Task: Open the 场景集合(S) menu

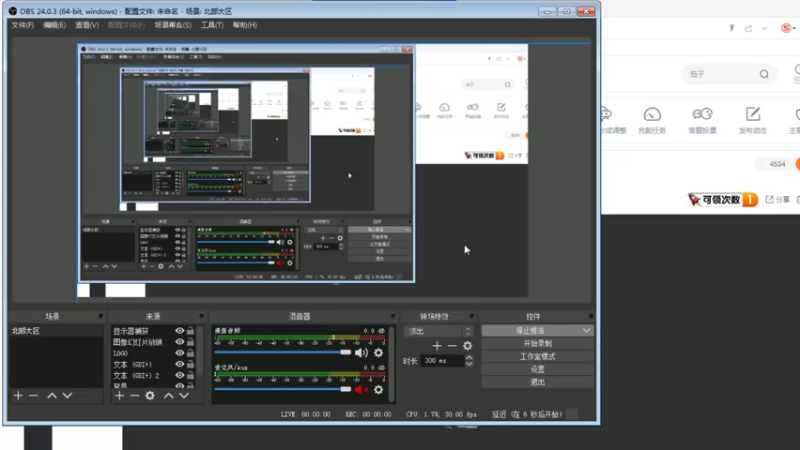Action: click(x=173, y=25)
